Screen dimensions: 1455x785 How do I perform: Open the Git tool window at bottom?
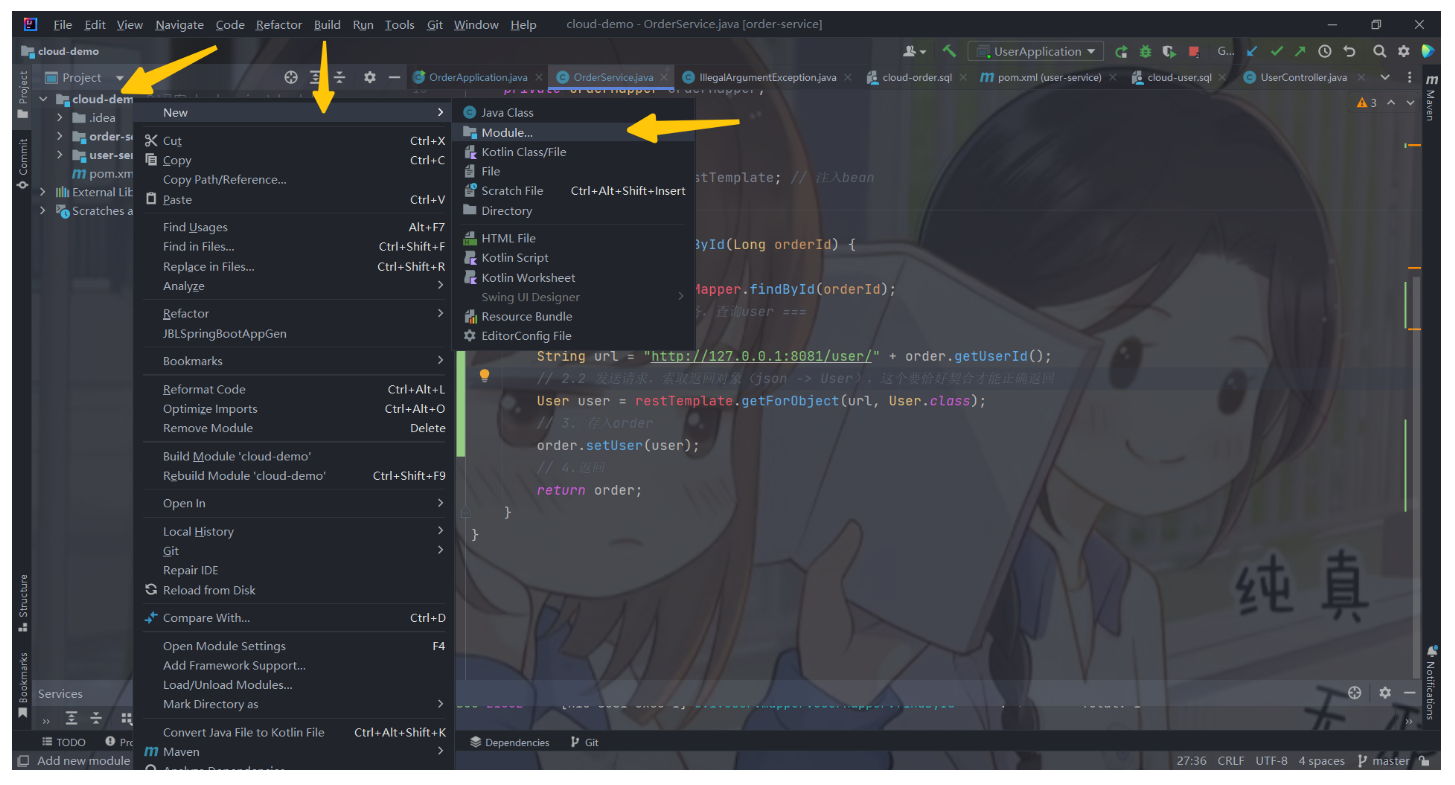pyautogui.click(x=585, y=742)
